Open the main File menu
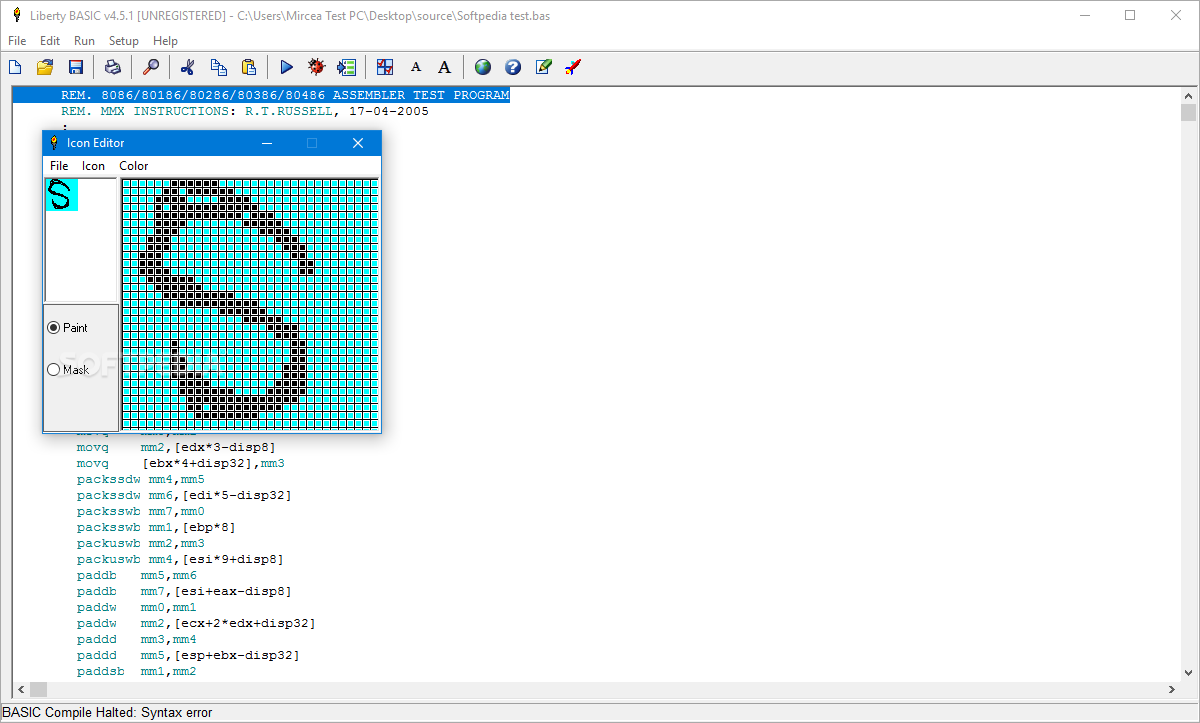The image size is (1200, 723). click(x=17, y=41)
